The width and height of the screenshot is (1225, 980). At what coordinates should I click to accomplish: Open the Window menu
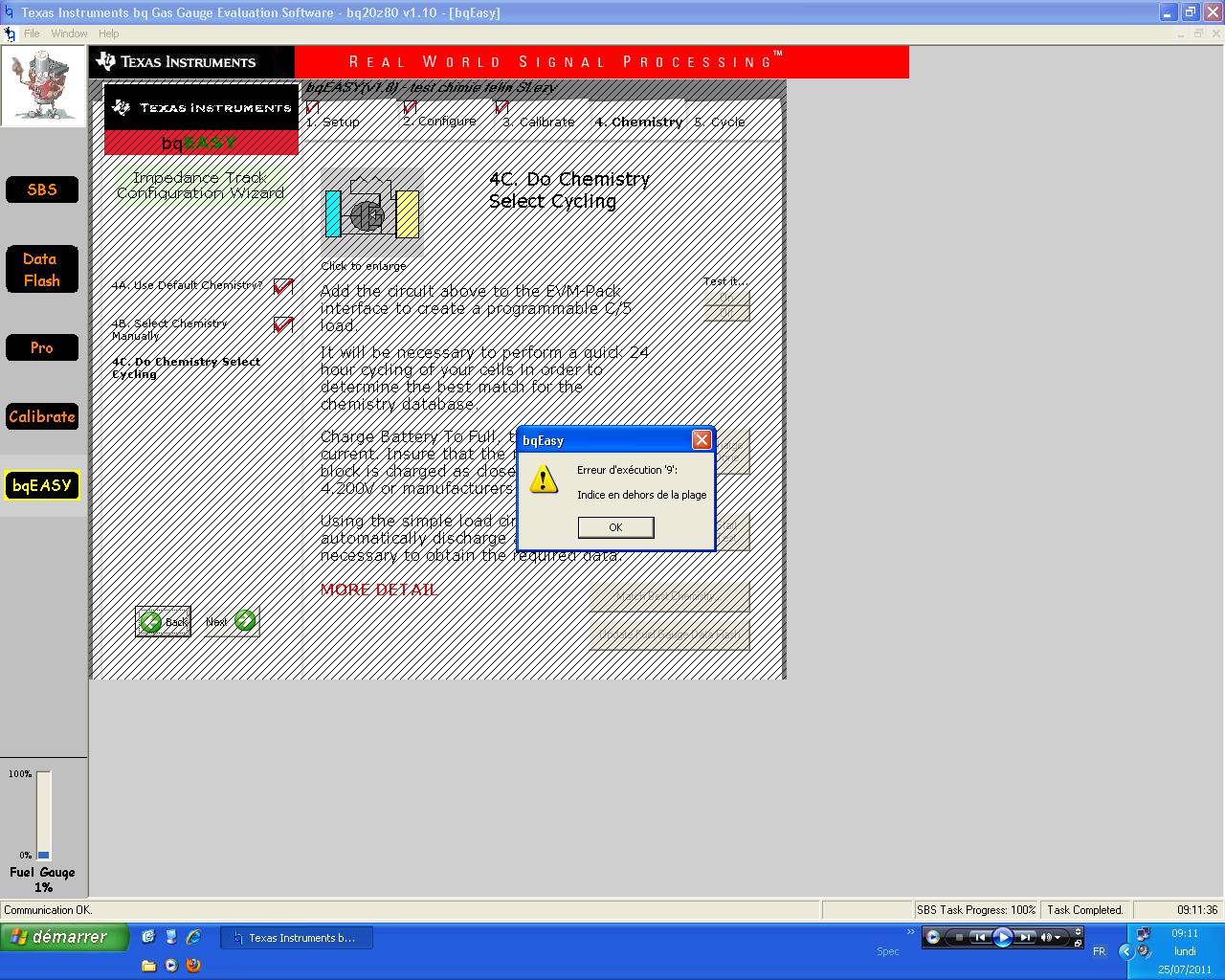point(69,33)
